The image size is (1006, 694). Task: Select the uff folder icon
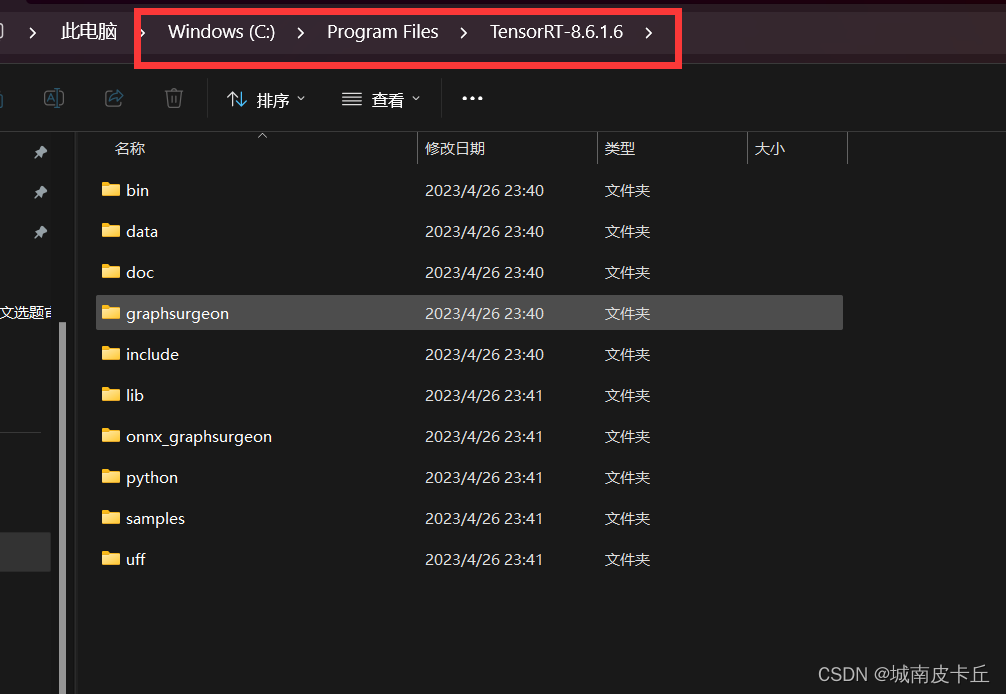111,559
